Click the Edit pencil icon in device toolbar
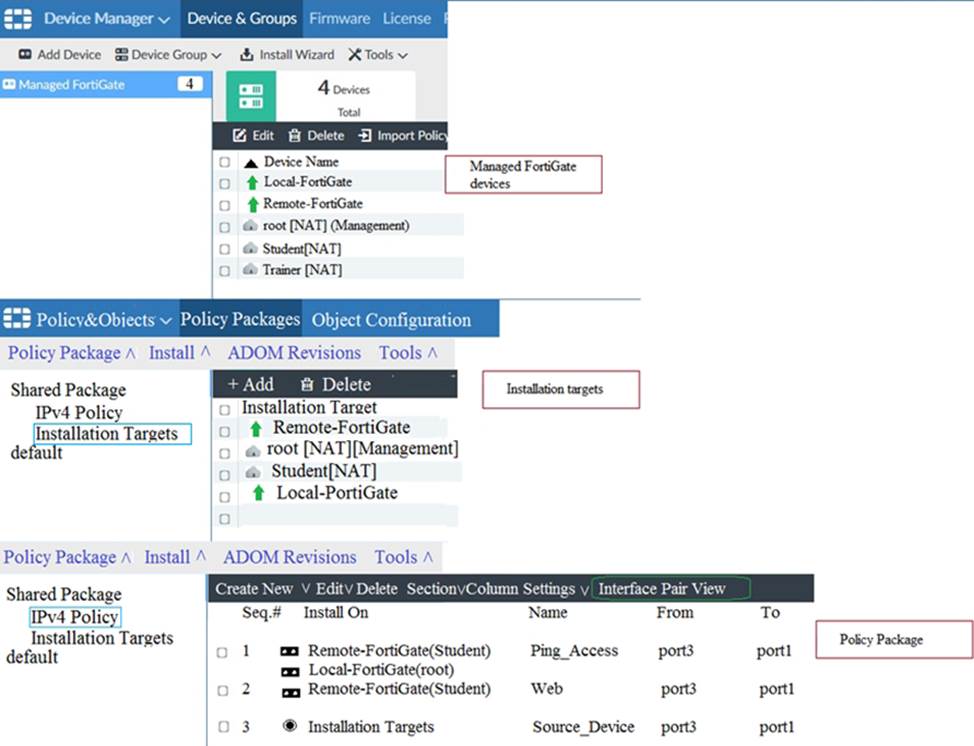Screen dimensions: 974x746 point(239,136)
